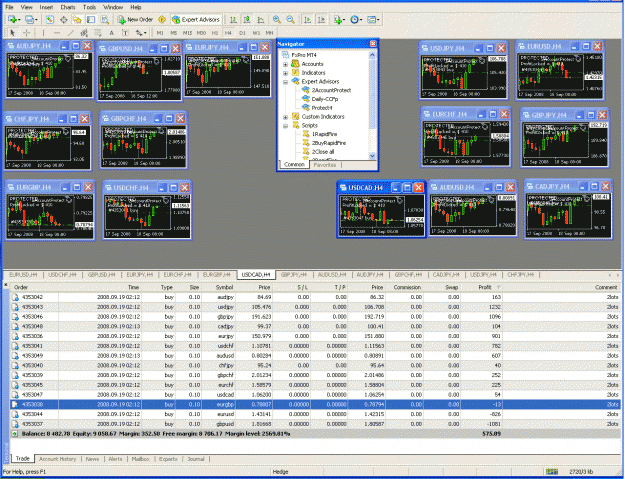Viewport: 625px width, 479px height.
Task: Toggle chart auto scroll
Action: point(308,19)
